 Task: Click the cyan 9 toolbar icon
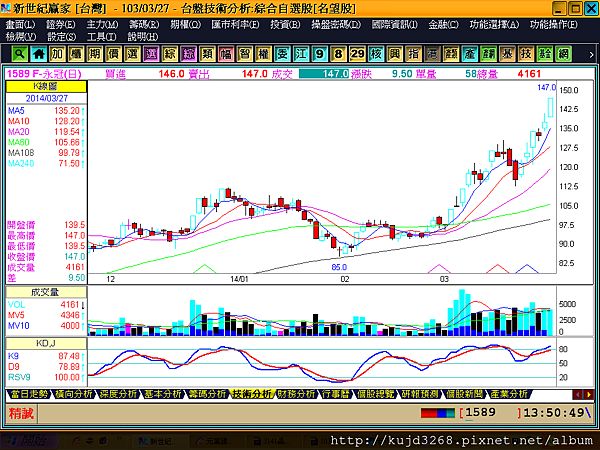(320, 54)
